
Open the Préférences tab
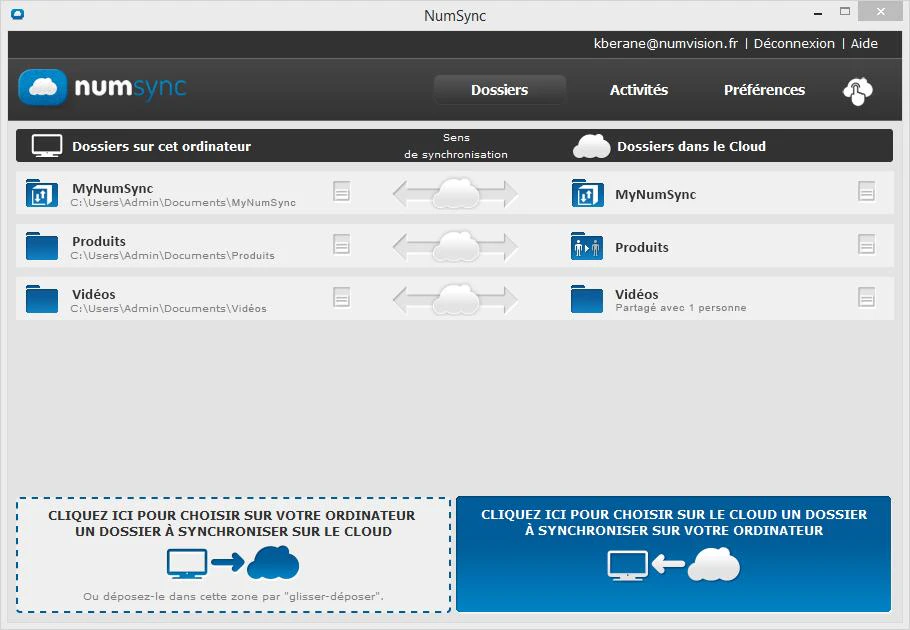pos(764,90)
